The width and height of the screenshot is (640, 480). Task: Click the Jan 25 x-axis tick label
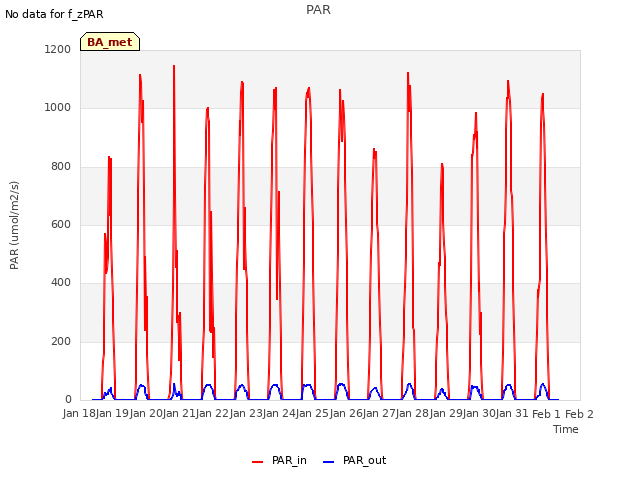tap(312, 414)
